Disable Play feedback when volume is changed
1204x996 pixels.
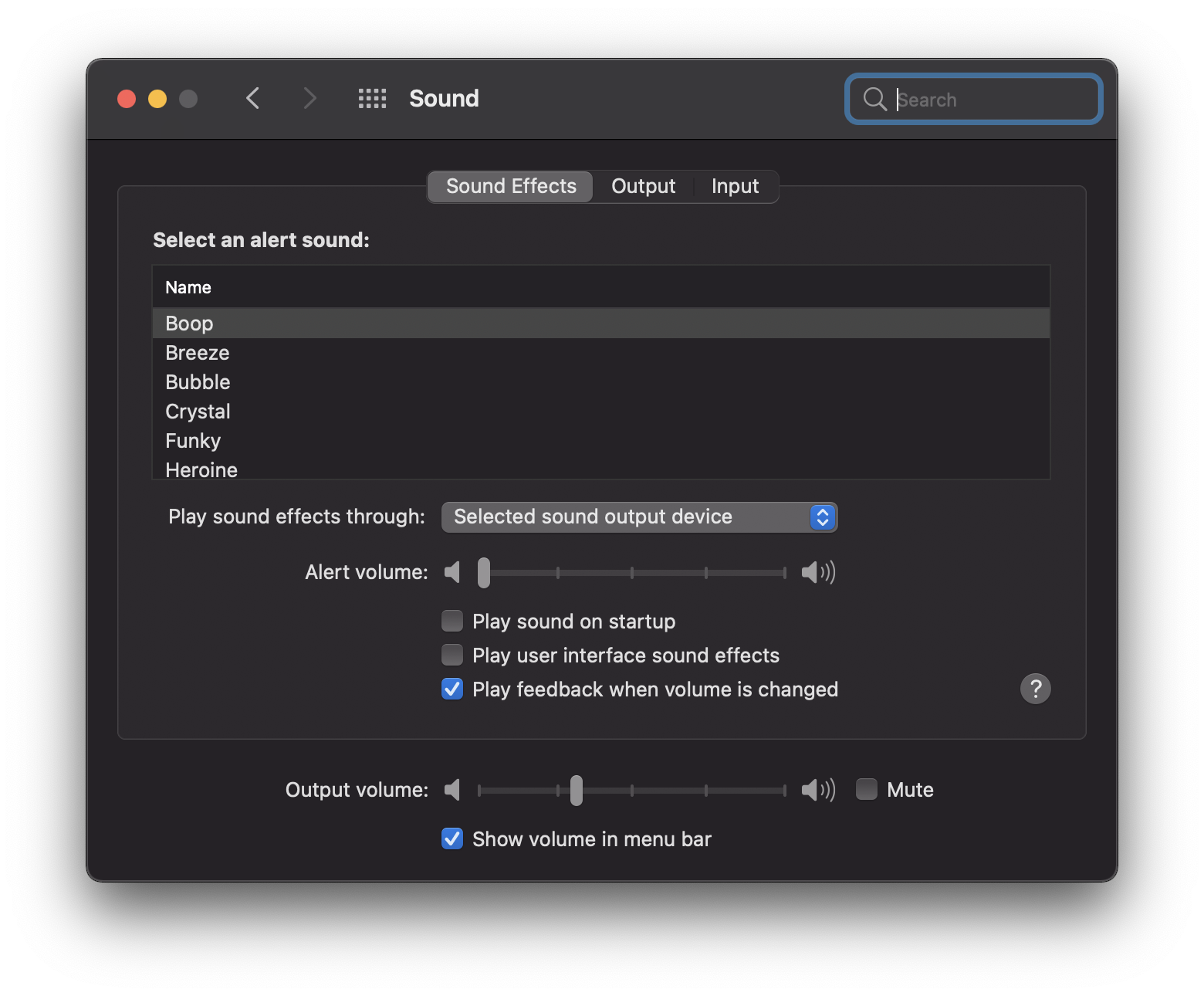452,689
